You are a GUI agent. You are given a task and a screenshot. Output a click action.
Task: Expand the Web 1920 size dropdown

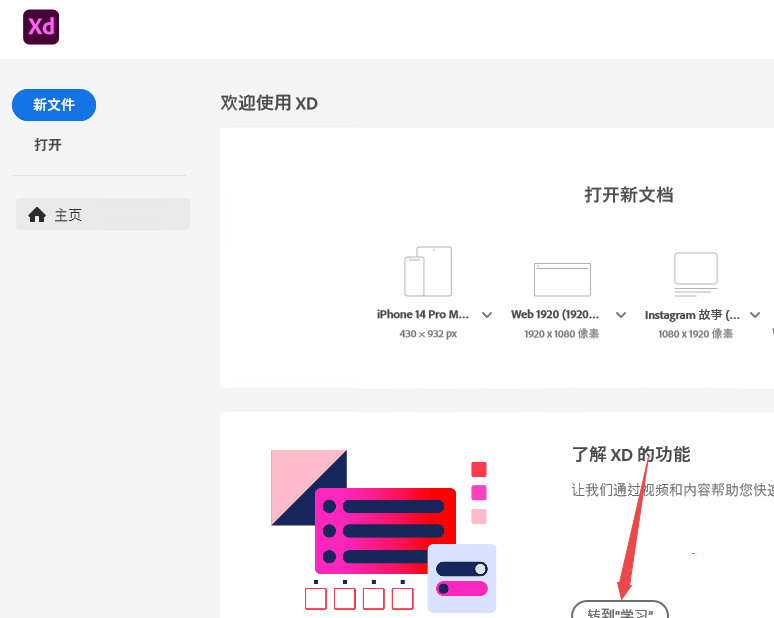pyautogui.click(x=621, y=315)
